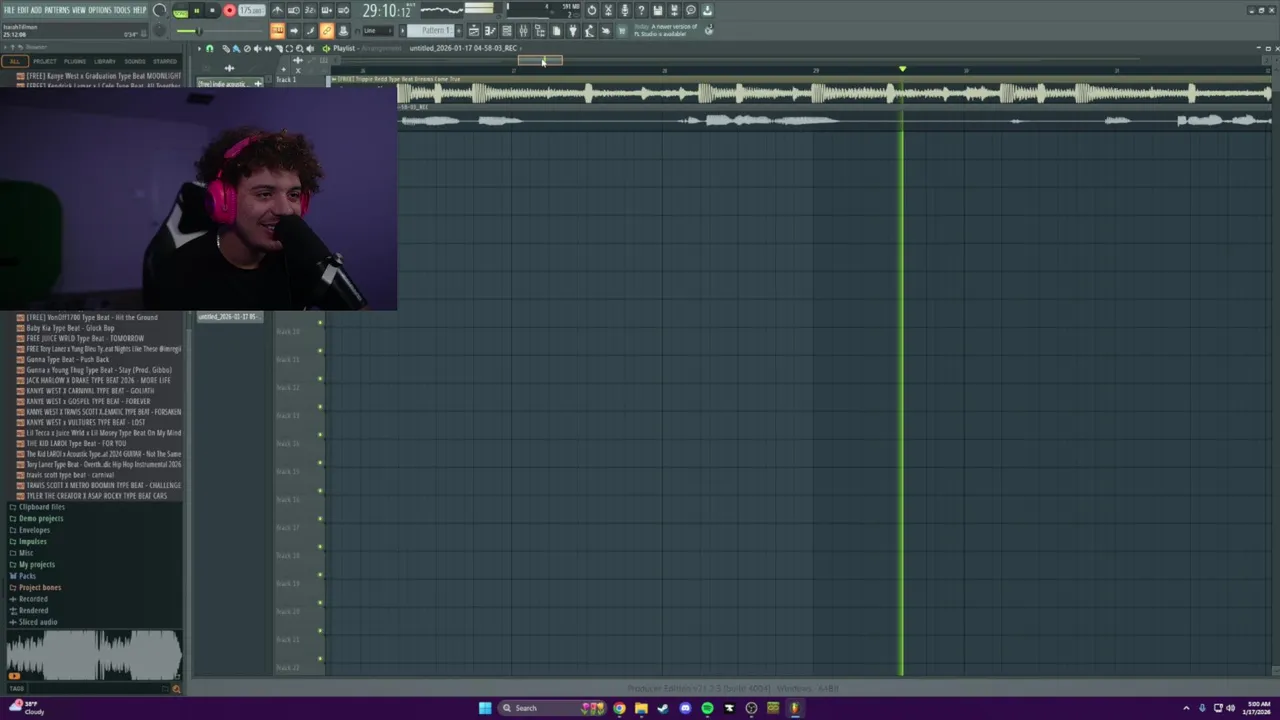This screenshot has height=720, width=1280.
Task: Toggle the playlist magnet snap icon
Action: 209,48
